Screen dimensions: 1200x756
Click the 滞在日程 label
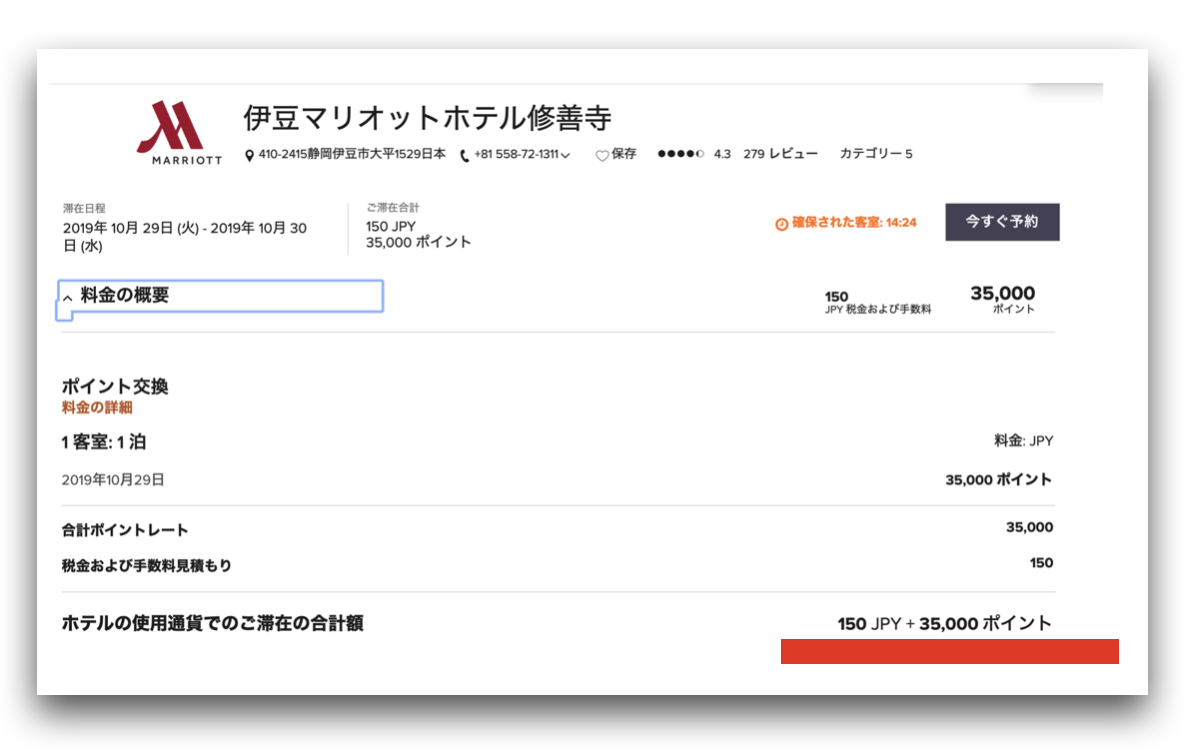coord(84,208)
